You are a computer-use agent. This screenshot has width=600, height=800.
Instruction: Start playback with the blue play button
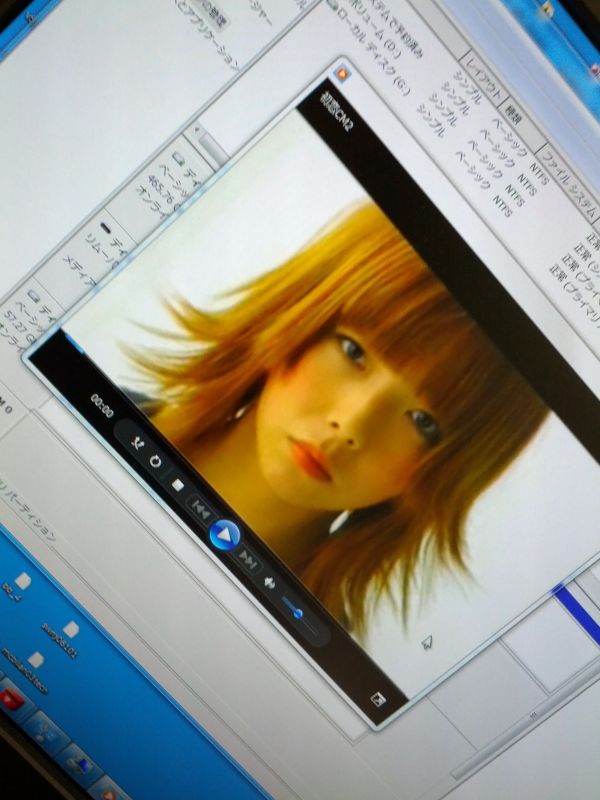point(224,535)
